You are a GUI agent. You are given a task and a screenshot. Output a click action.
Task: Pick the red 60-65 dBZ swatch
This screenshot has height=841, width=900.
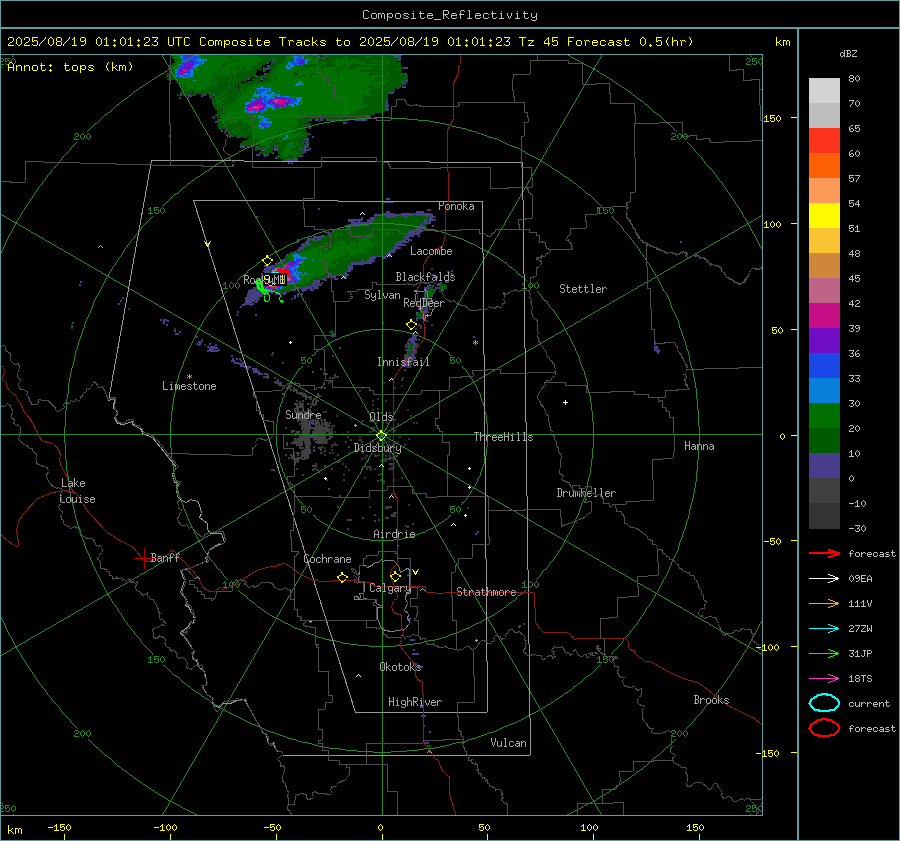pyautogui.click(x=824, y=141)
